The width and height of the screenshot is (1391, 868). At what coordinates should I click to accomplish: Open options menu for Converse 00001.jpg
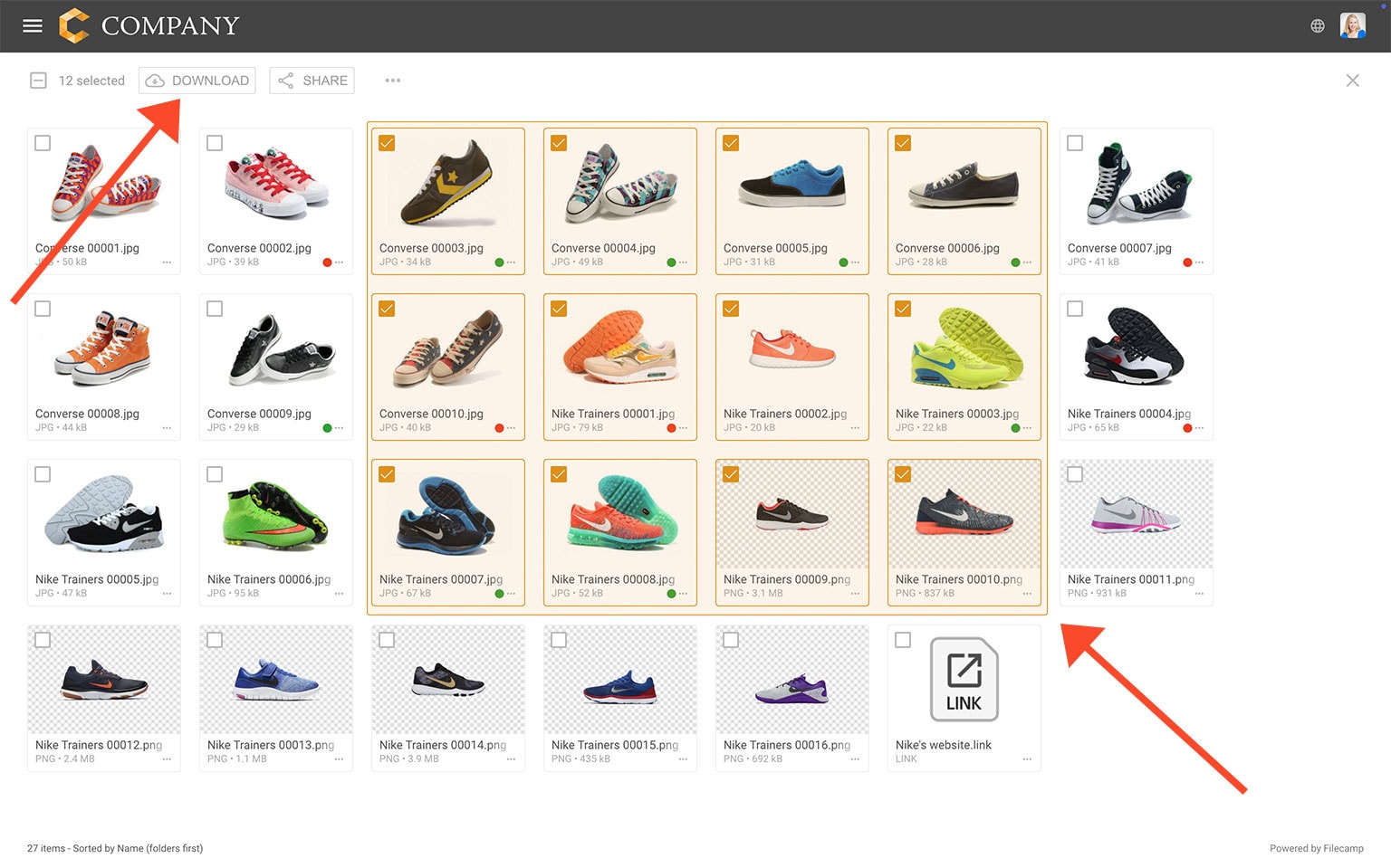point(167,262)
